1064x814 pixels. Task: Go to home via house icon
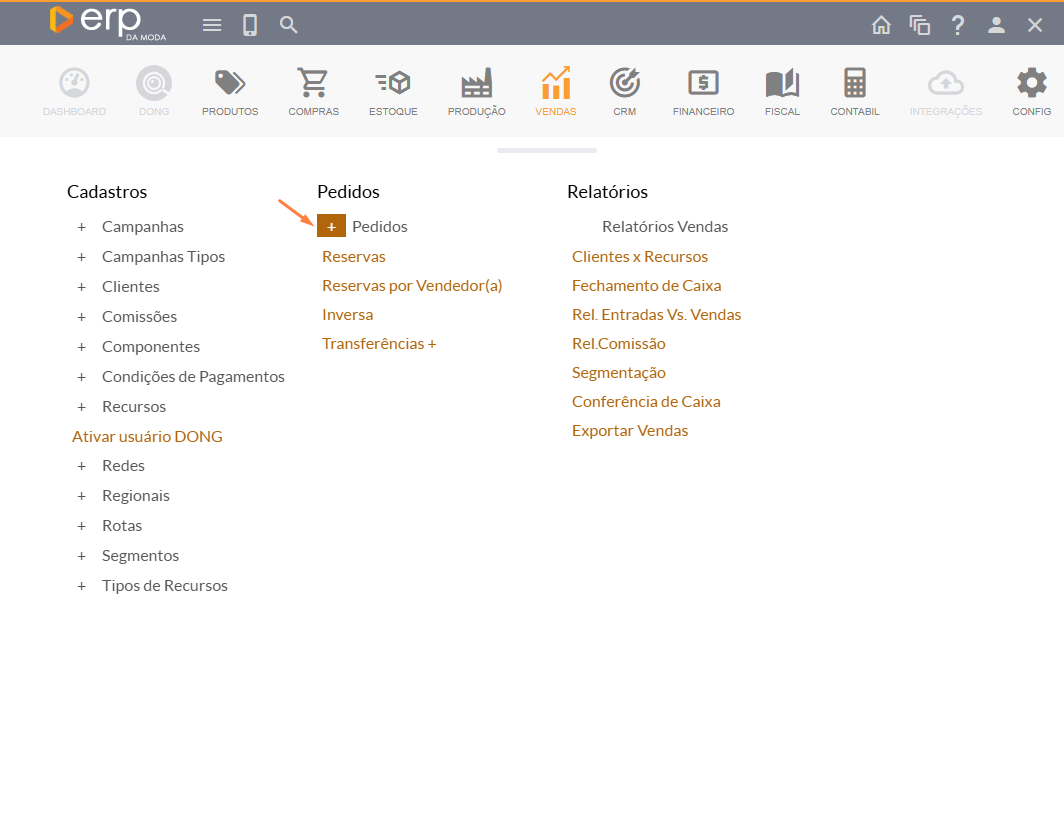coord(881,25)
